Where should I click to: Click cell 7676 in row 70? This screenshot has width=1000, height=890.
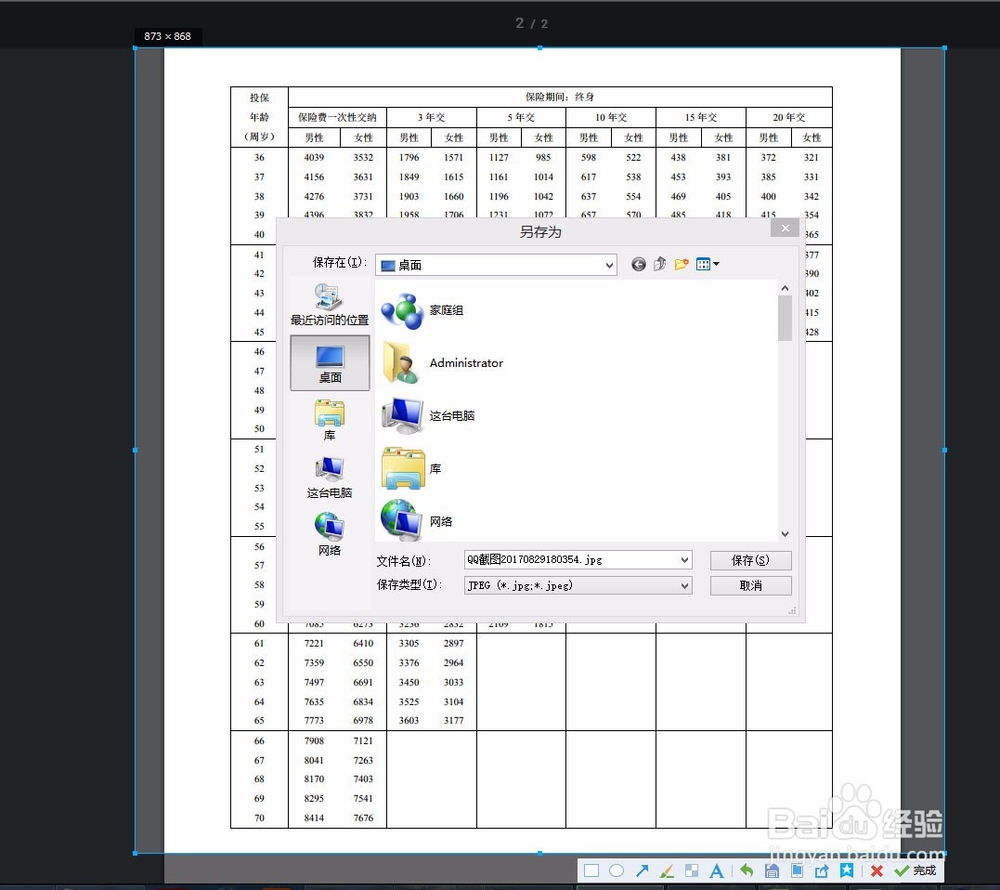[364, 818]
